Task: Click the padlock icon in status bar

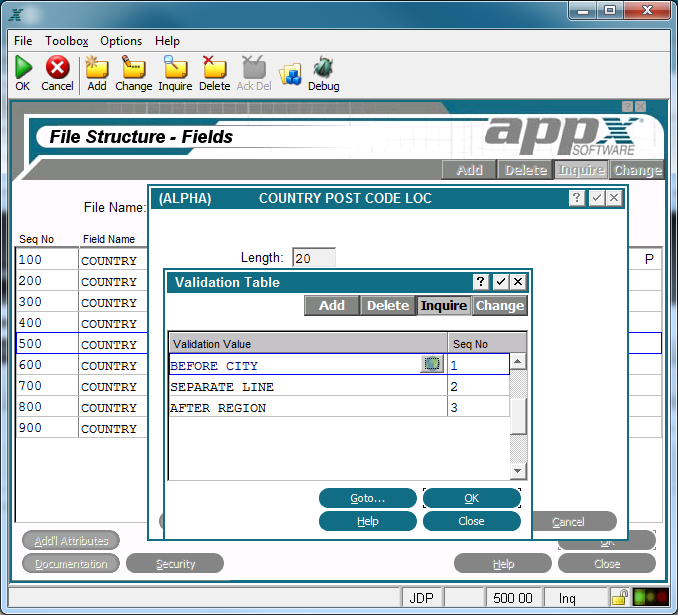Action: pos(620,597)
